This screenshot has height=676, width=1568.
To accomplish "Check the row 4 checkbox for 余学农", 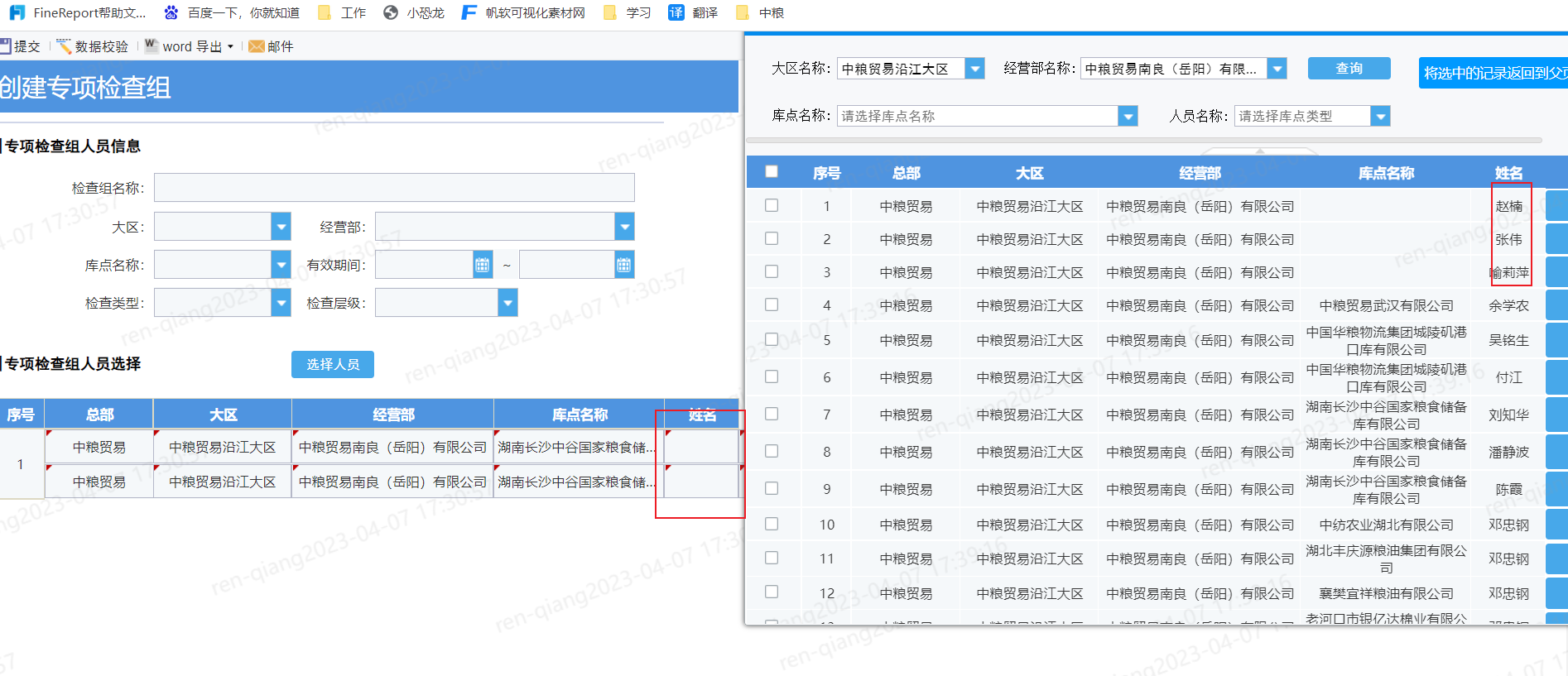I will [x=772, y=304].
